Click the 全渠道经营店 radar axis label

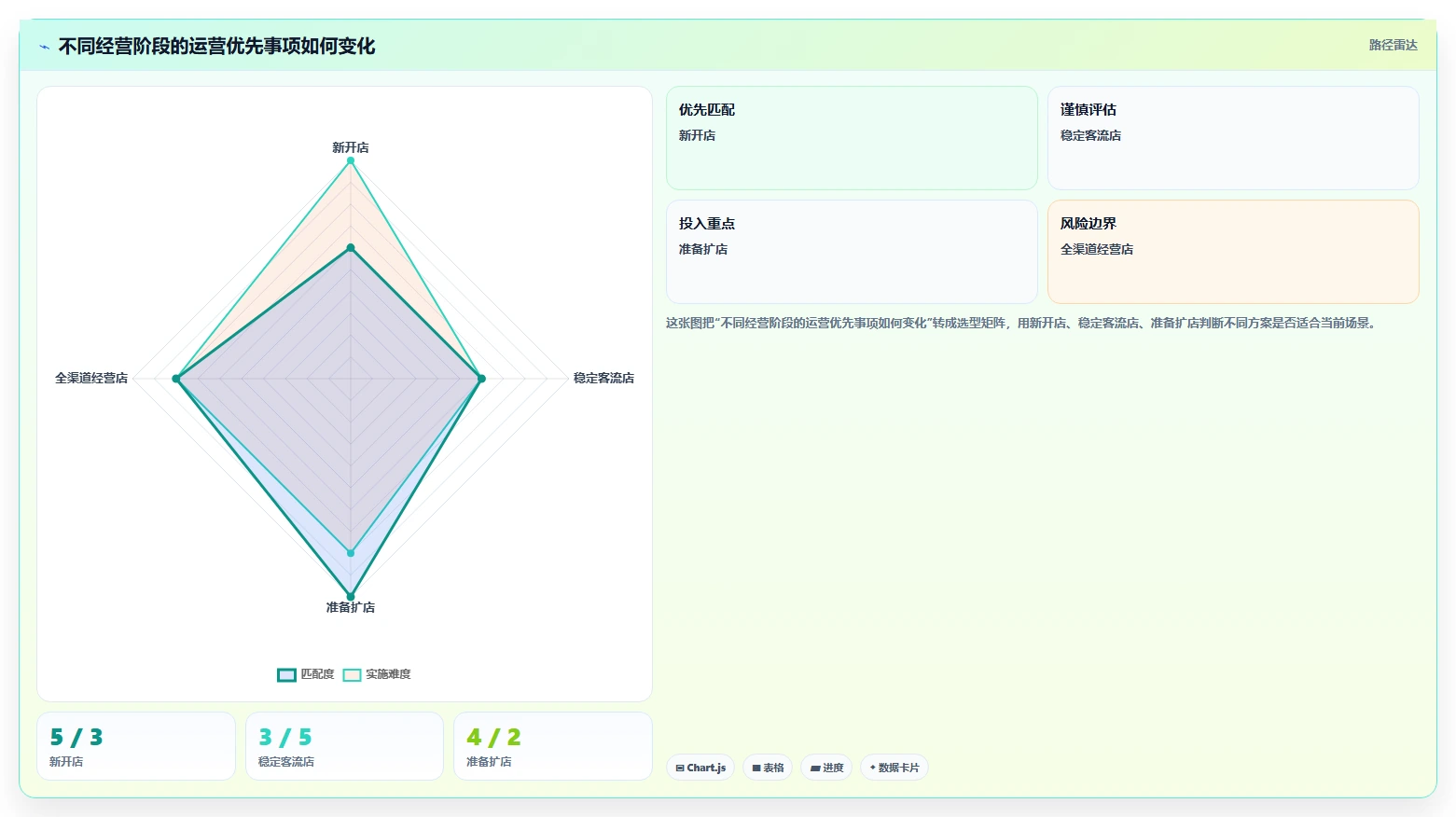click(91, 378)
